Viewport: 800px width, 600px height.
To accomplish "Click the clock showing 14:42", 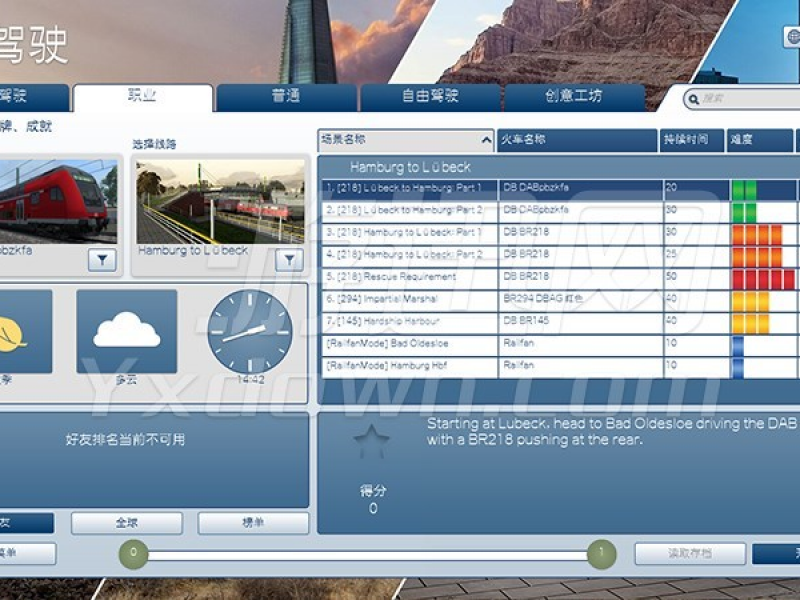I will [x=250, y=332].
